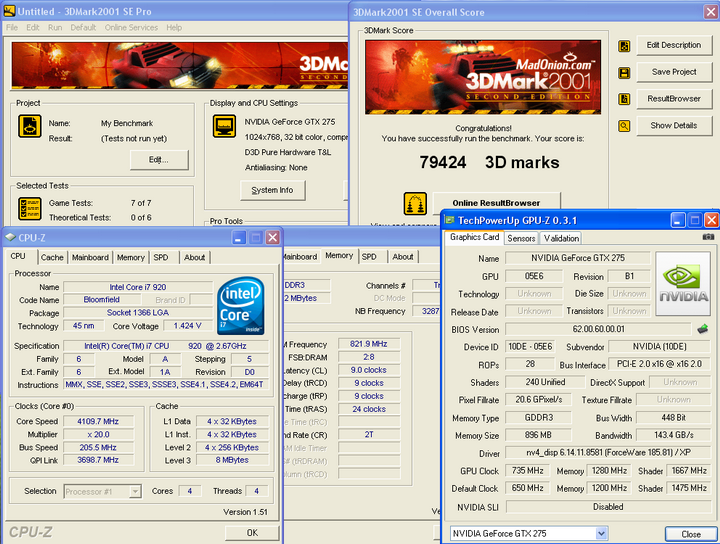This screenshot has height=544, width=720.
Task: Click the Driver version field in GPU-Z
Action: click(608, 453)
